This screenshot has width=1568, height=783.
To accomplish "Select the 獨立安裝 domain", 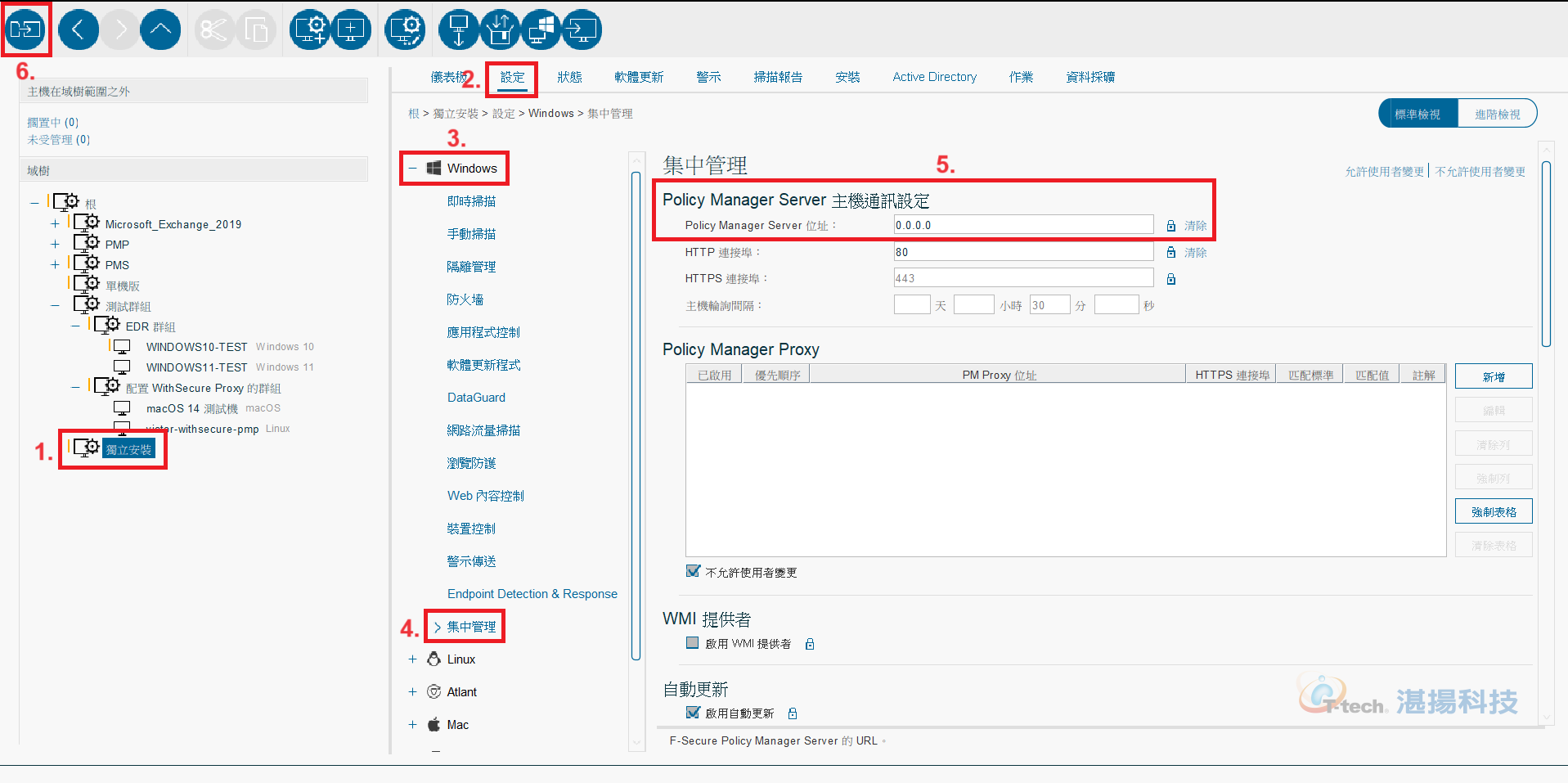I will click(128, 449).
